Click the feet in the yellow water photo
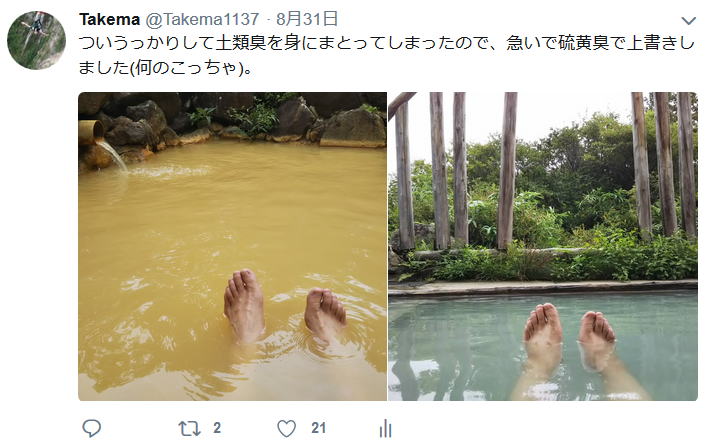This screenshot has width=709, height=443. pyautogui.click(x=284, y=305)
